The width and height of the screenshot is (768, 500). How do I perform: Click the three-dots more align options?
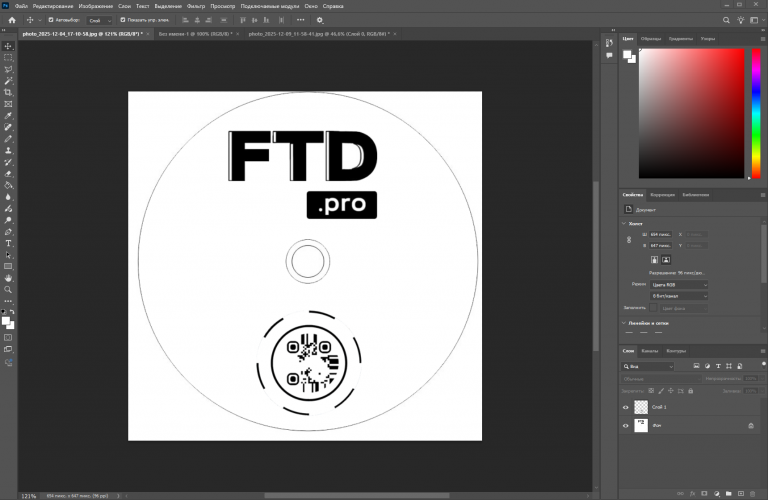[300, 20]
